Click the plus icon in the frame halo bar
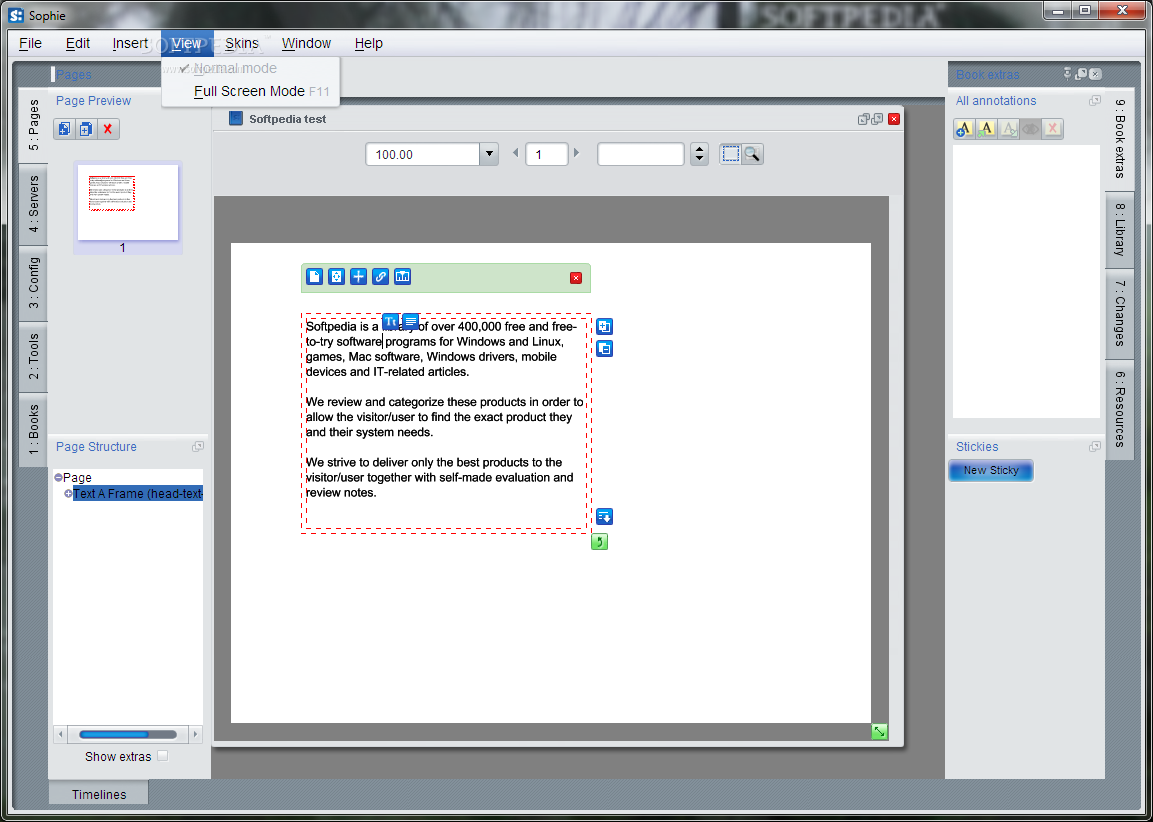1153x822 pixels. pos(358,276)
